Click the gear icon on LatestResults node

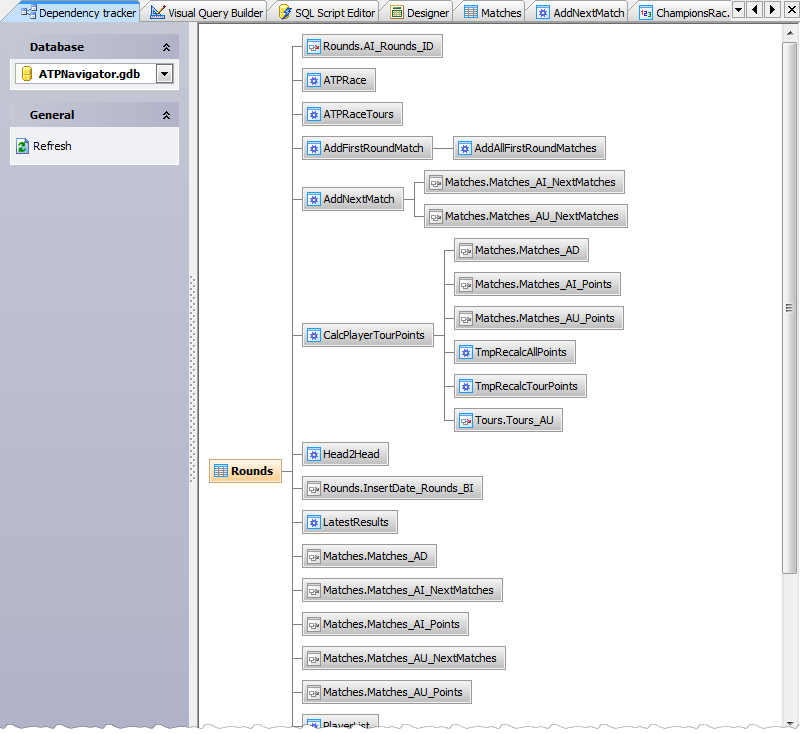coord(312,521)
